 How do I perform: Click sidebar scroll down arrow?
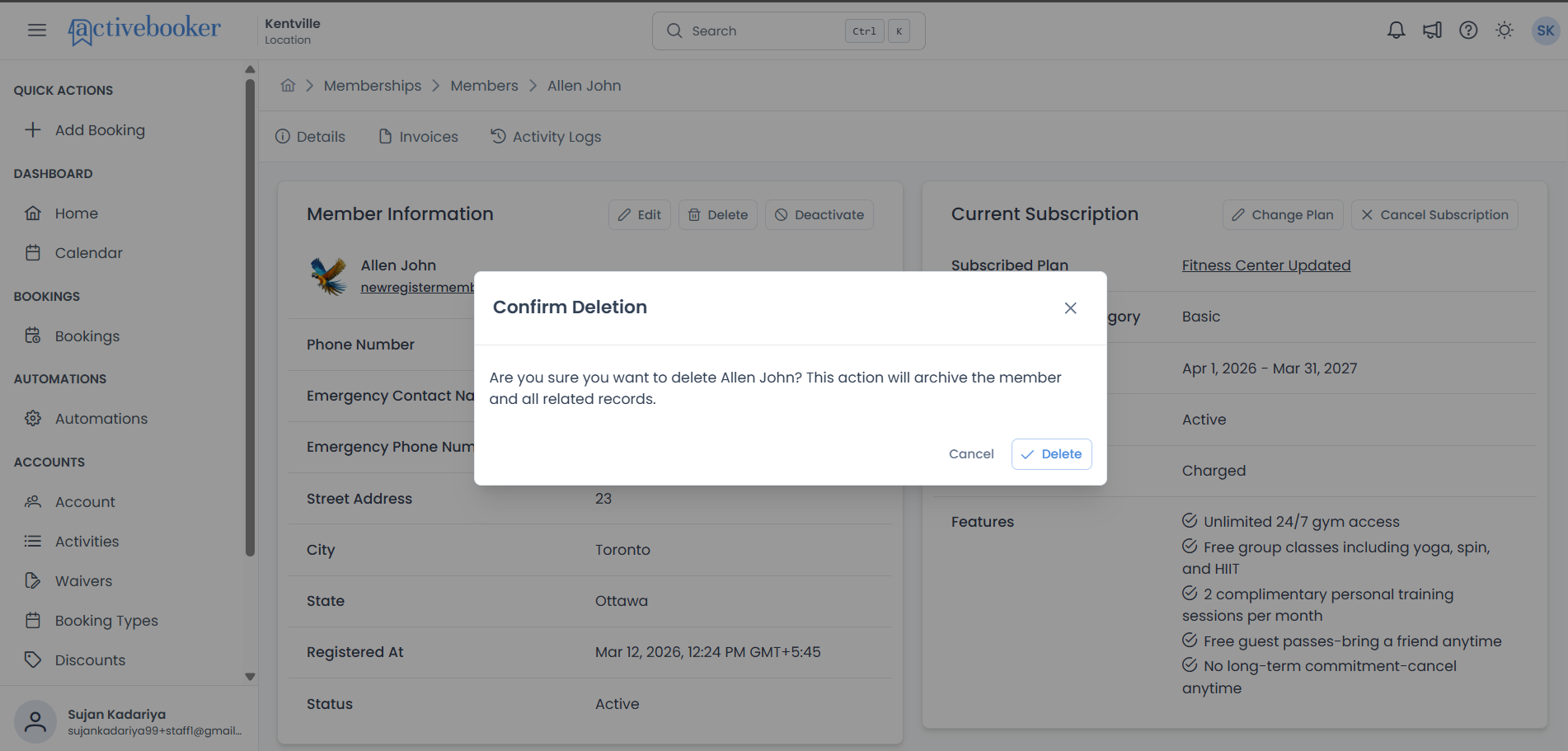(x=250, y=677)
